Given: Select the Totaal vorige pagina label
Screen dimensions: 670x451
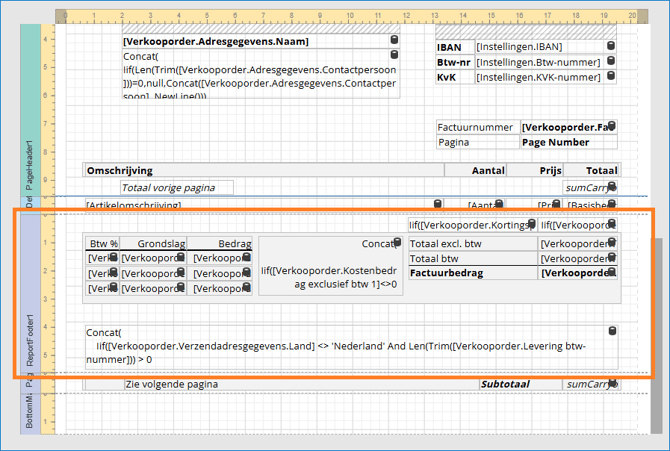Looking at the screenshot, I should click(x=176, y=187).
